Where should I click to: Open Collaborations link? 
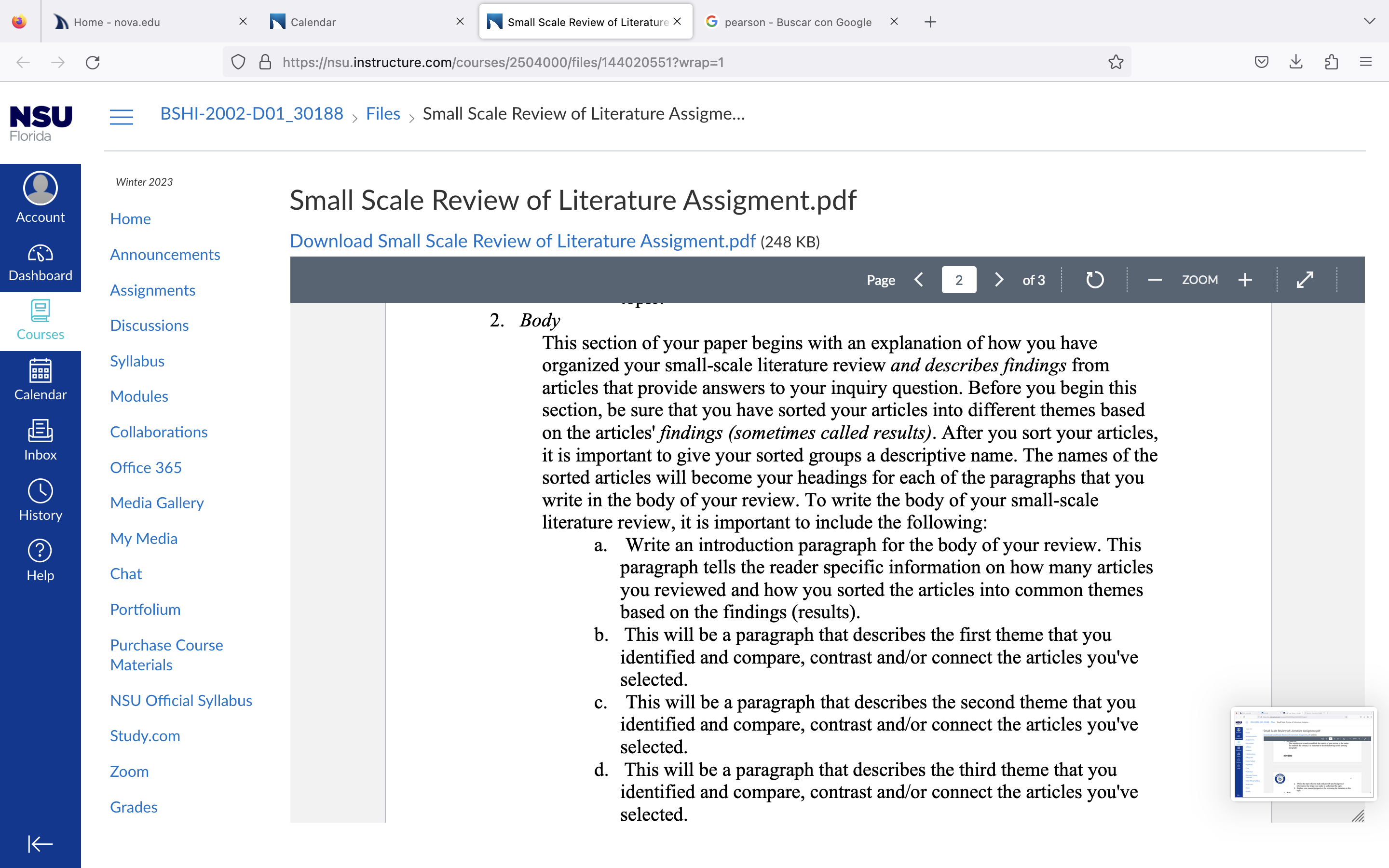point(158,432)
